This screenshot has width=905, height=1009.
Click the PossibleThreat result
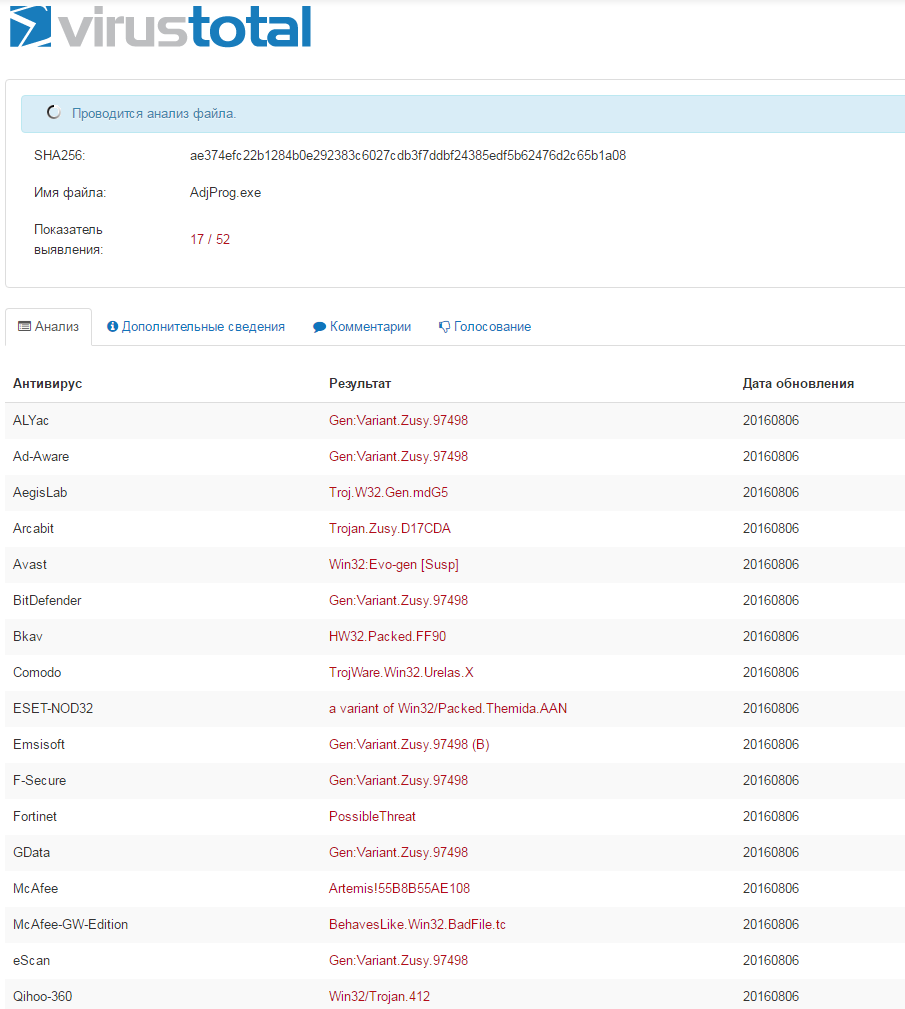point(373,817)
